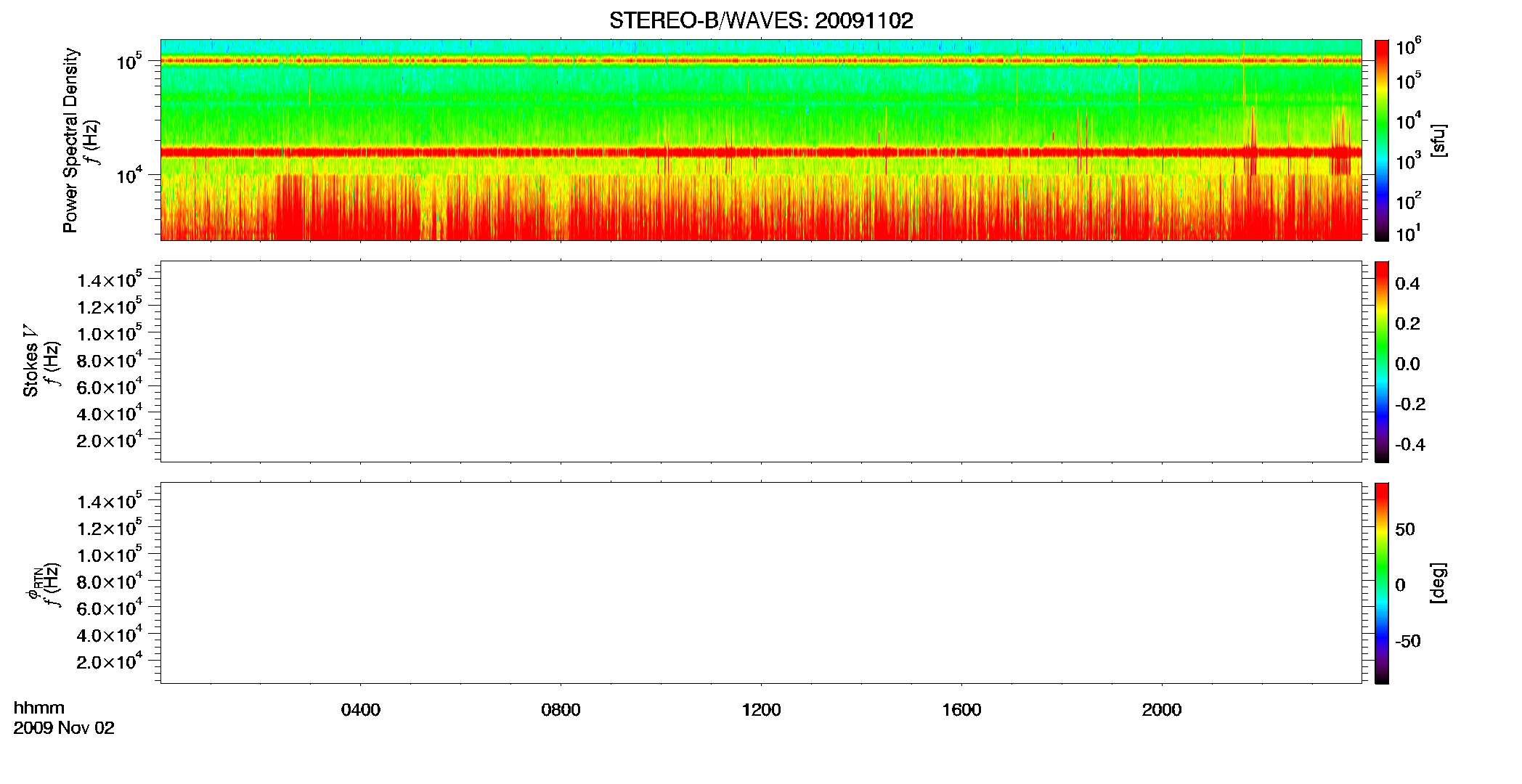The height and width of the screenshot is (784, 1522).
Task: Click the empty Stokes V plot panel
Action: coord(761,362)
